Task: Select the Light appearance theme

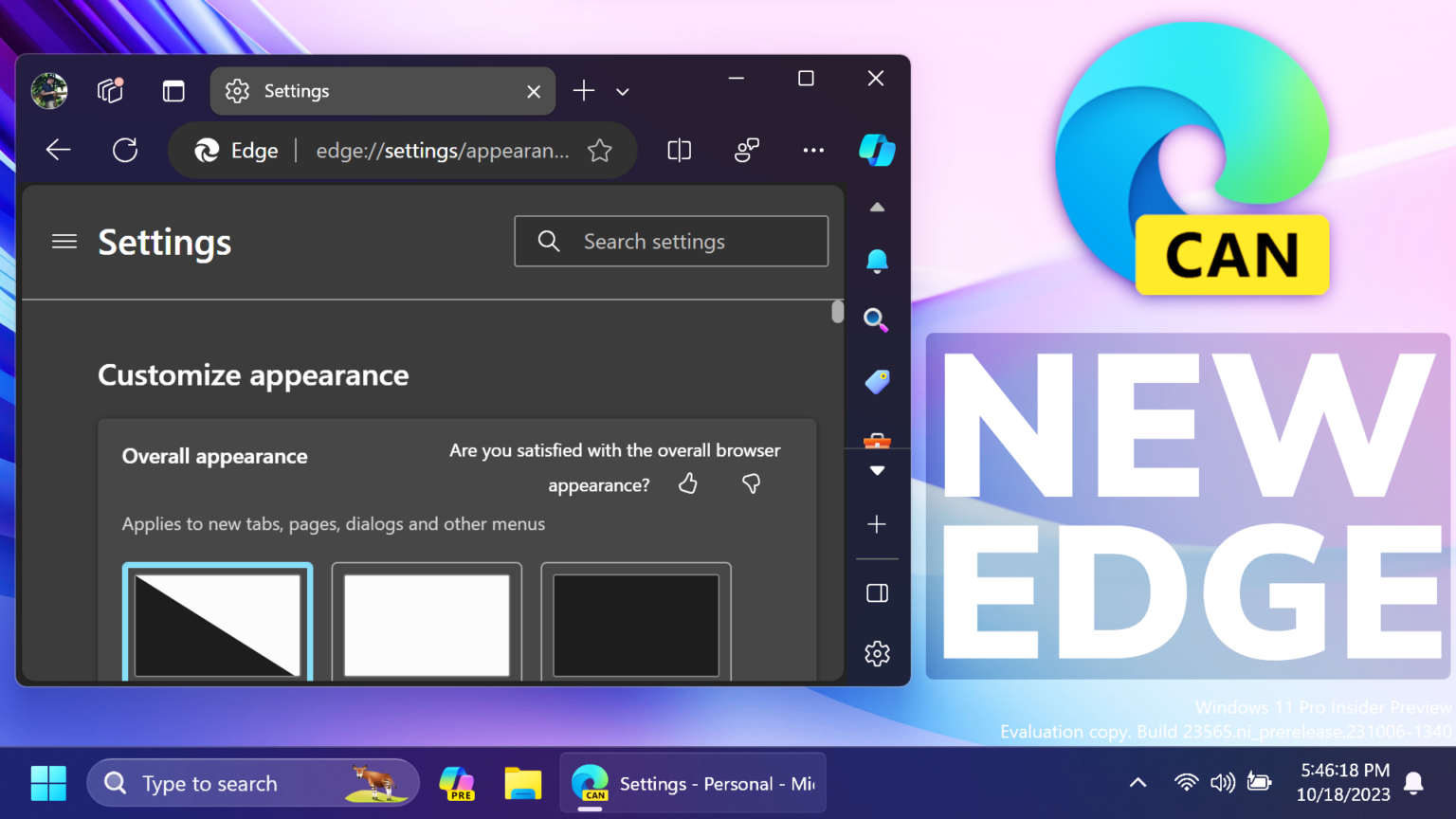Action: click(426, 623)
